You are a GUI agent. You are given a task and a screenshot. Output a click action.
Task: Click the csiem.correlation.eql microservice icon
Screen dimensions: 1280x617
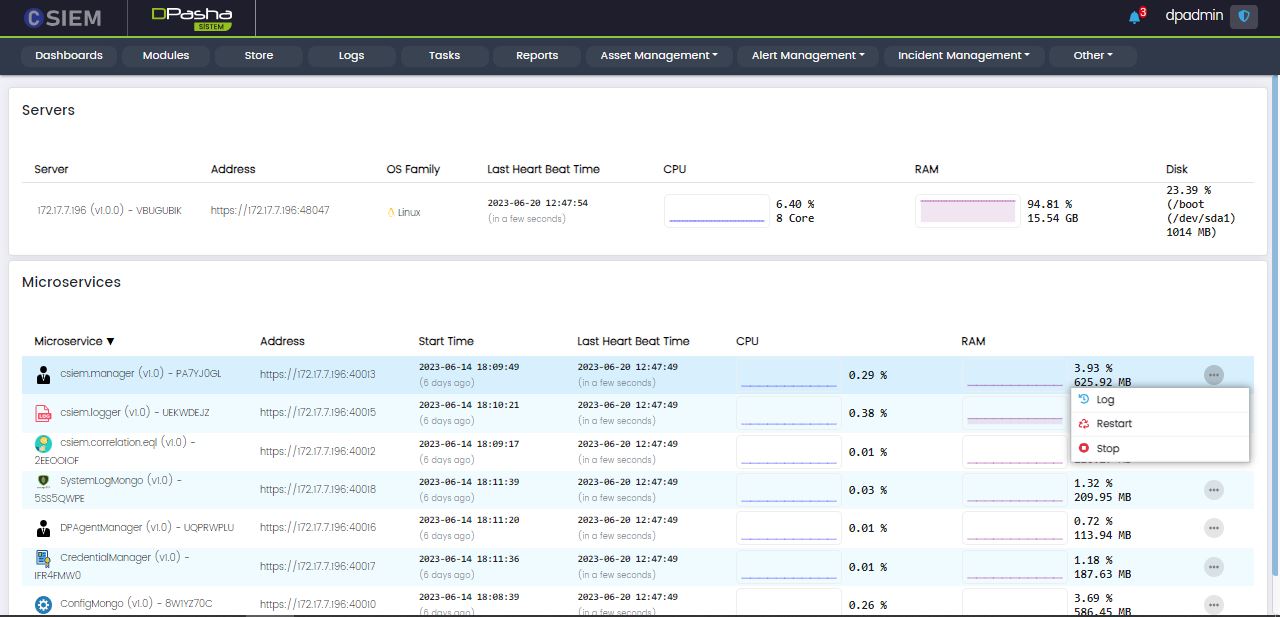[43, 443]
